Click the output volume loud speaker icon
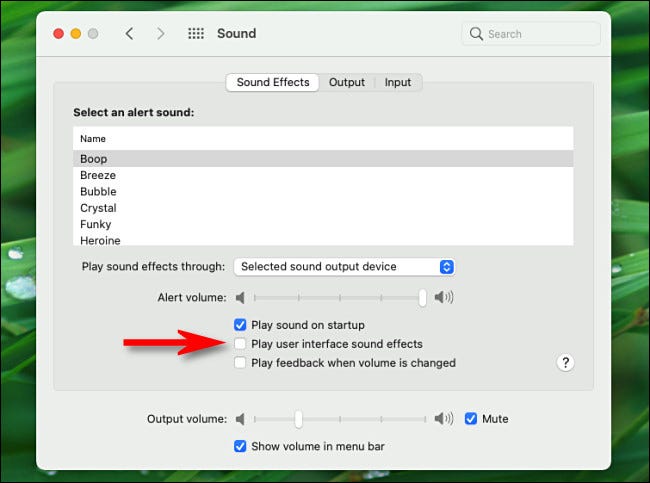Viewport: 650px width, 483px height. [444, 419]
